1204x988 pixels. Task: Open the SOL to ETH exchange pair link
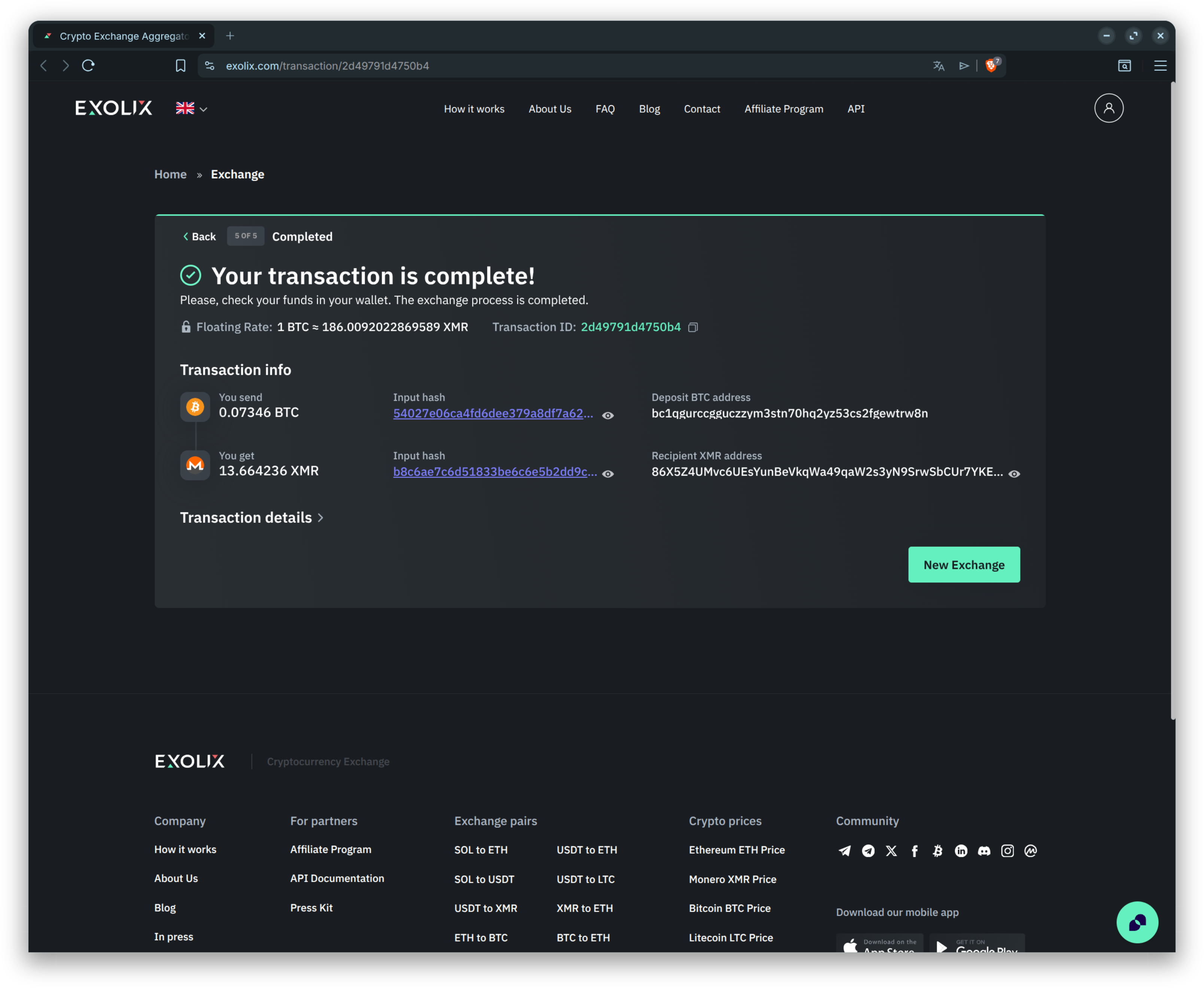[x=480, y=850]
